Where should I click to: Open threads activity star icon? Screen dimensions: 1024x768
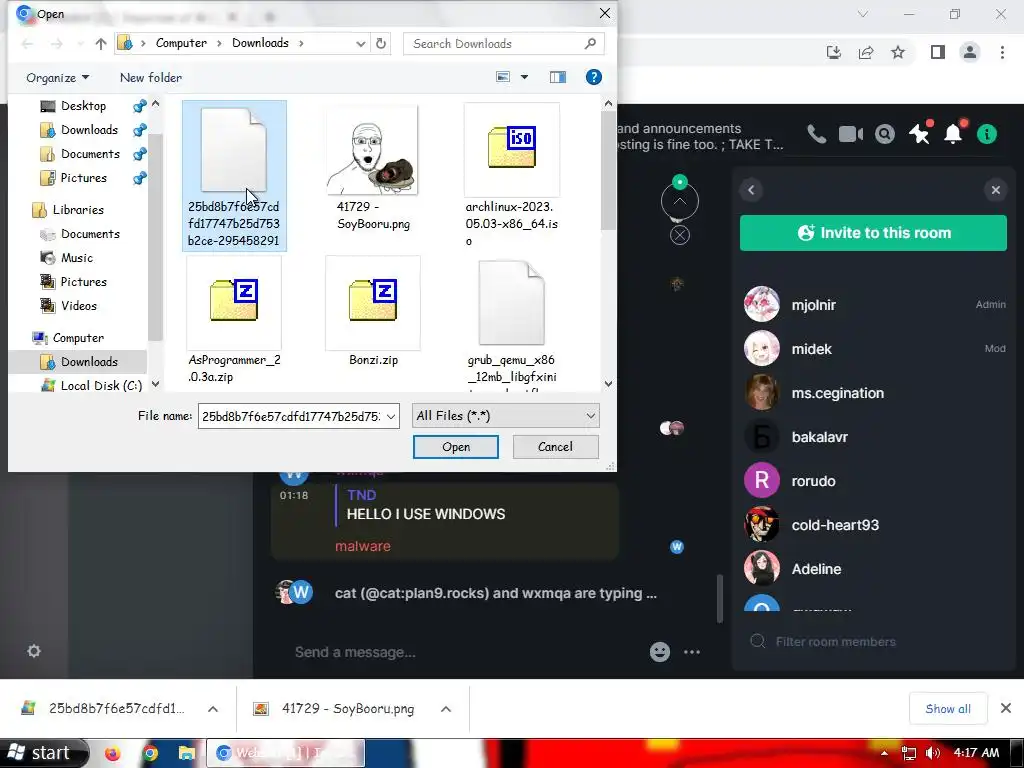point(920,135)
